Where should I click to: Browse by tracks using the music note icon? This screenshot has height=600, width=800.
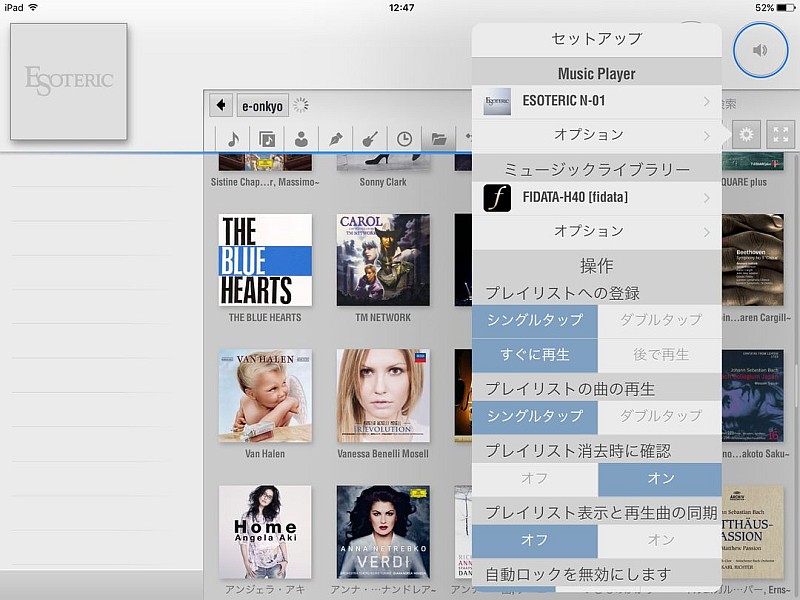point(233,138)
